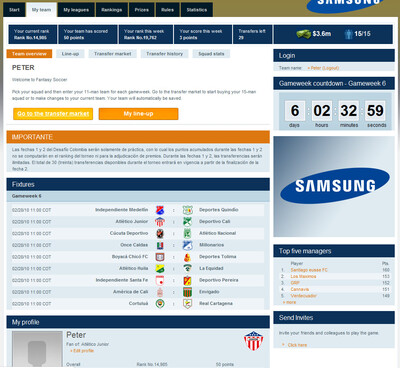Click the money stack budget icon

(303, 34)
